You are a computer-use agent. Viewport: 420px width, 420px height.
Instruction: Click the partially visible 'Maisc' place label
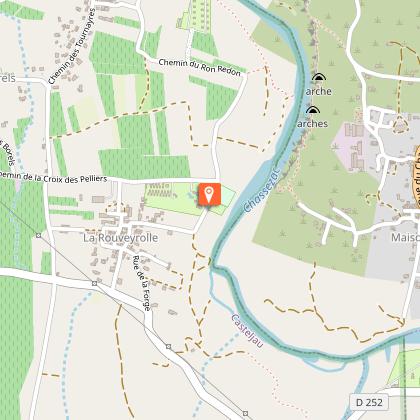pyautogui.click(x=405, y=238)
